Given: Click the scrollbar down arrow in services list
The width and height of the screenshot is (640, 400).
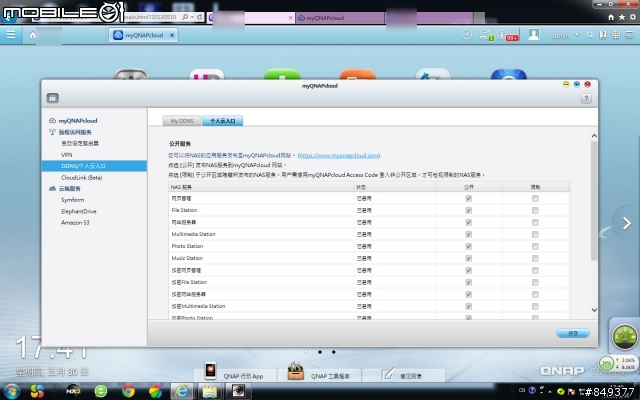Looking at the screenshot, I should [x=594, y=310].
